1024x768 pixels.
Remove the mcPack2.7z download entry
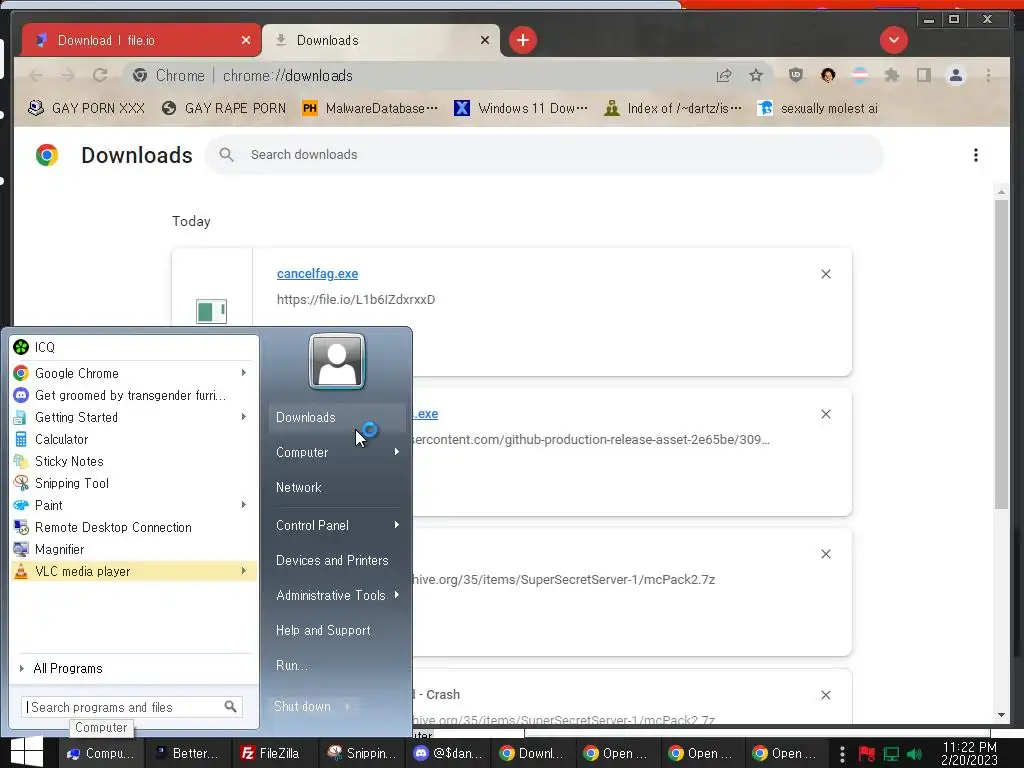tap(825, 554)
